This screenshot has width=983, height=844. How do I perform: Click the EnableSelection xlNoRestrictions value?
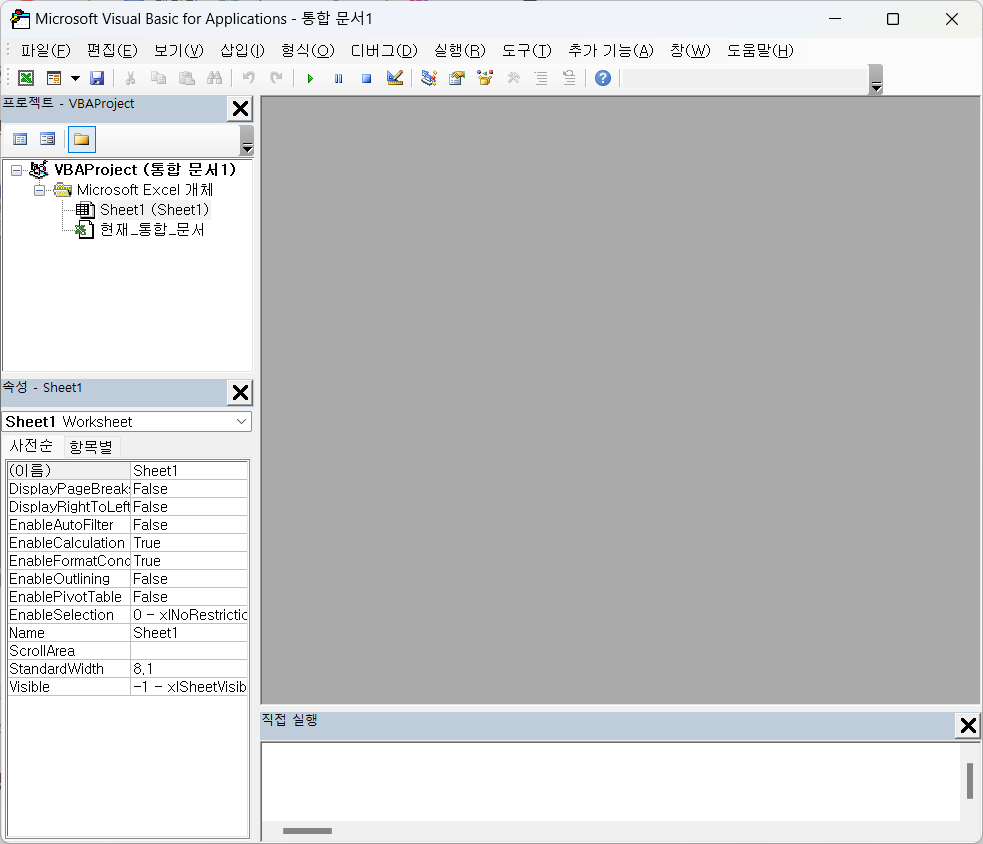pyautogui.click(x=189, y=615)
